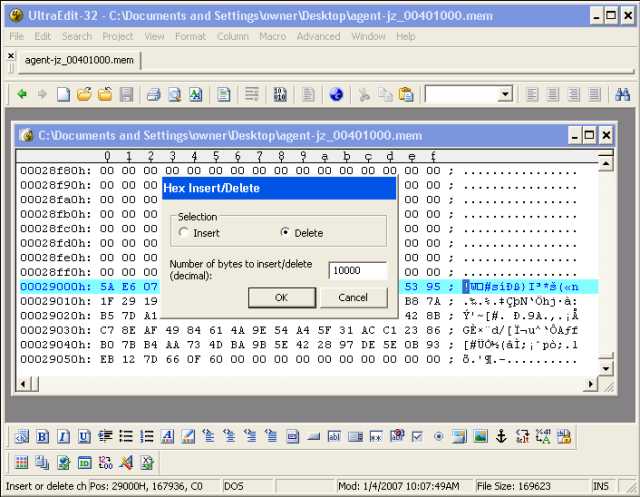Click status bar text Pos: 29000H, 167936, C0
Screen dimensions: 640x497
[146, 486]
